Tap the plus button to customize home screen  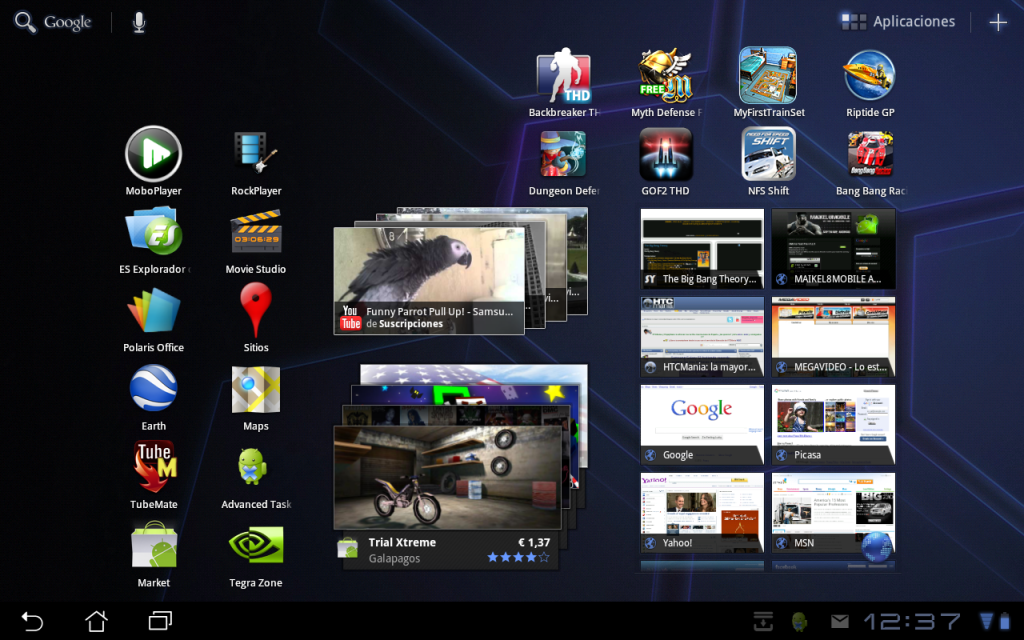[997, 22]
